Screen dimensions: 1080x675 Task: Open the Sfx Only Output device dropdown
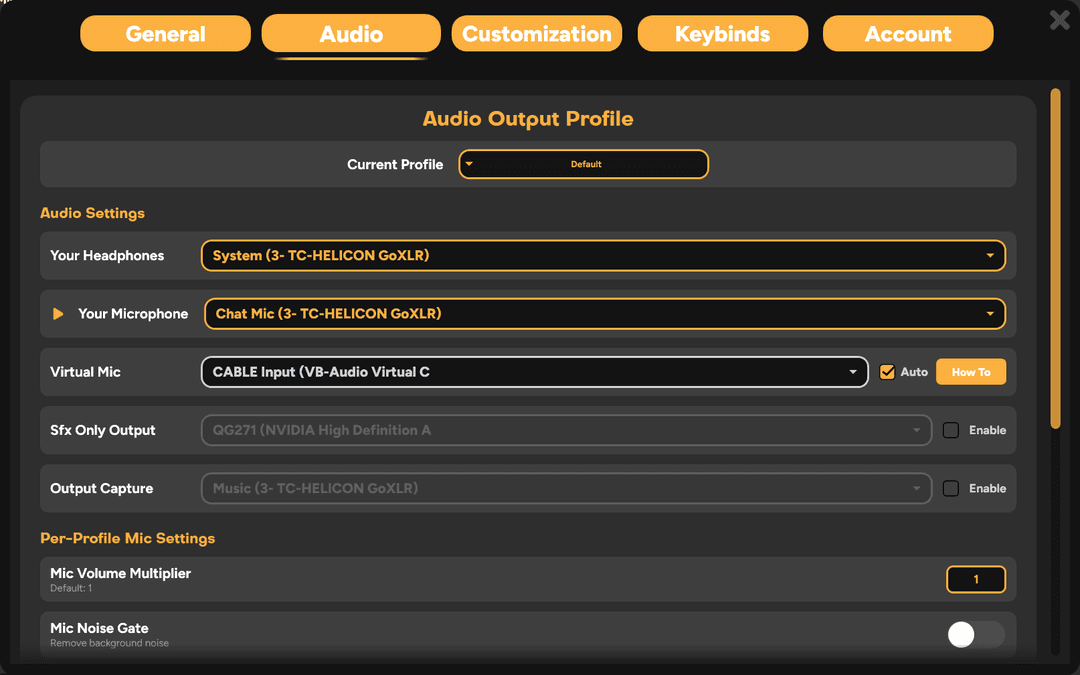click(566, 430)
